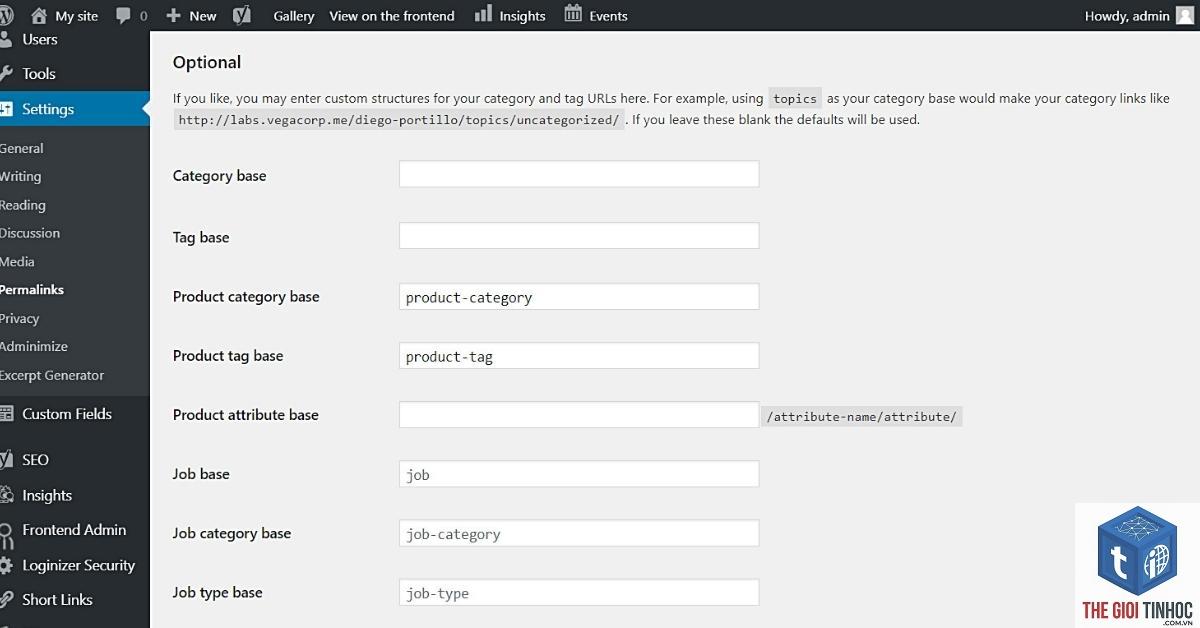This screenshot has width=1200, height=628.
Task: Click the Settings sidebar icon
Action: [x=6, y=109]
